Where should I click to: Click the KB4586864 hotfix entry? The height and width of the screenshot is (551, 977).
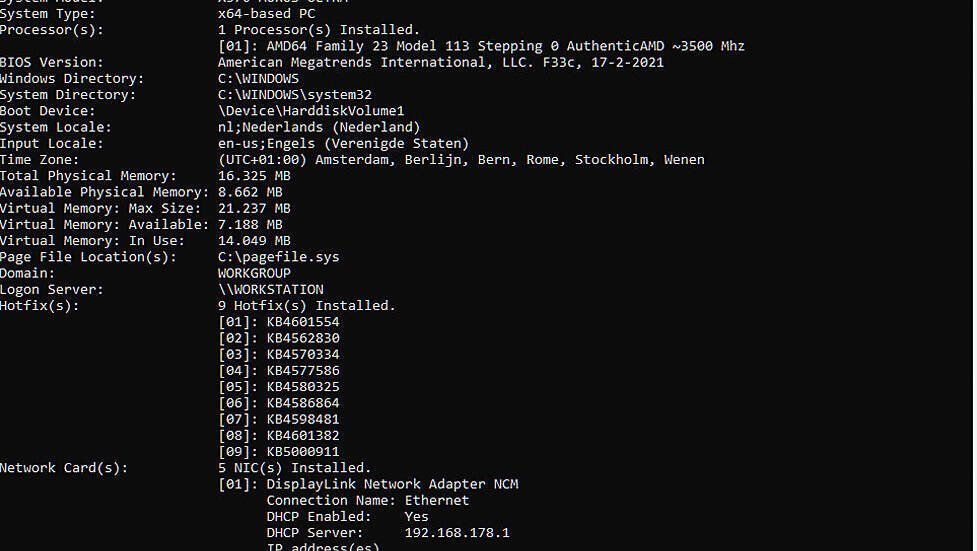click(x=302, y=403)
